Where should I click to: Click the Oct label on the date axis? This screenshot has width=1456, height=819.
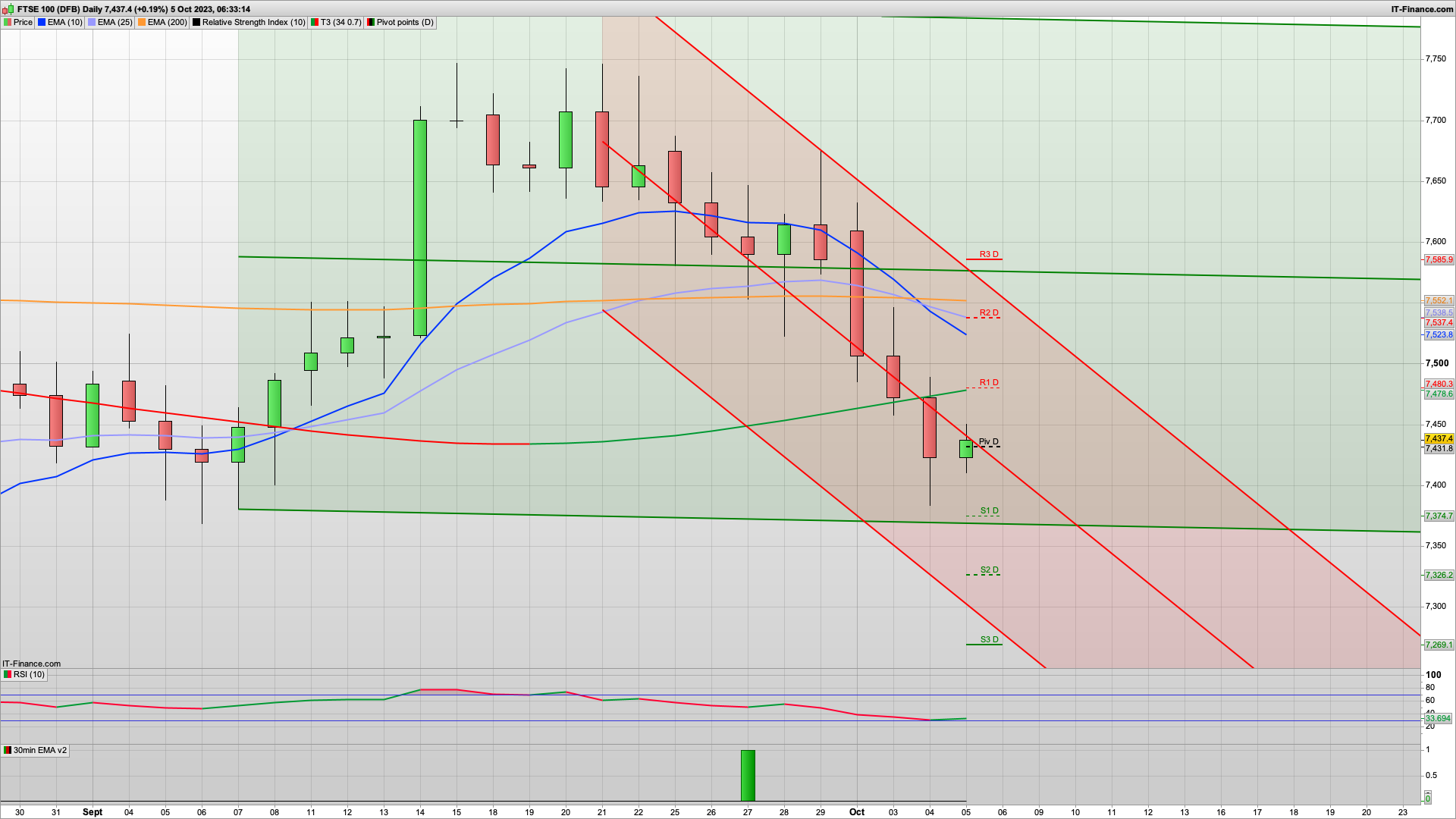(x=857, y=811)
